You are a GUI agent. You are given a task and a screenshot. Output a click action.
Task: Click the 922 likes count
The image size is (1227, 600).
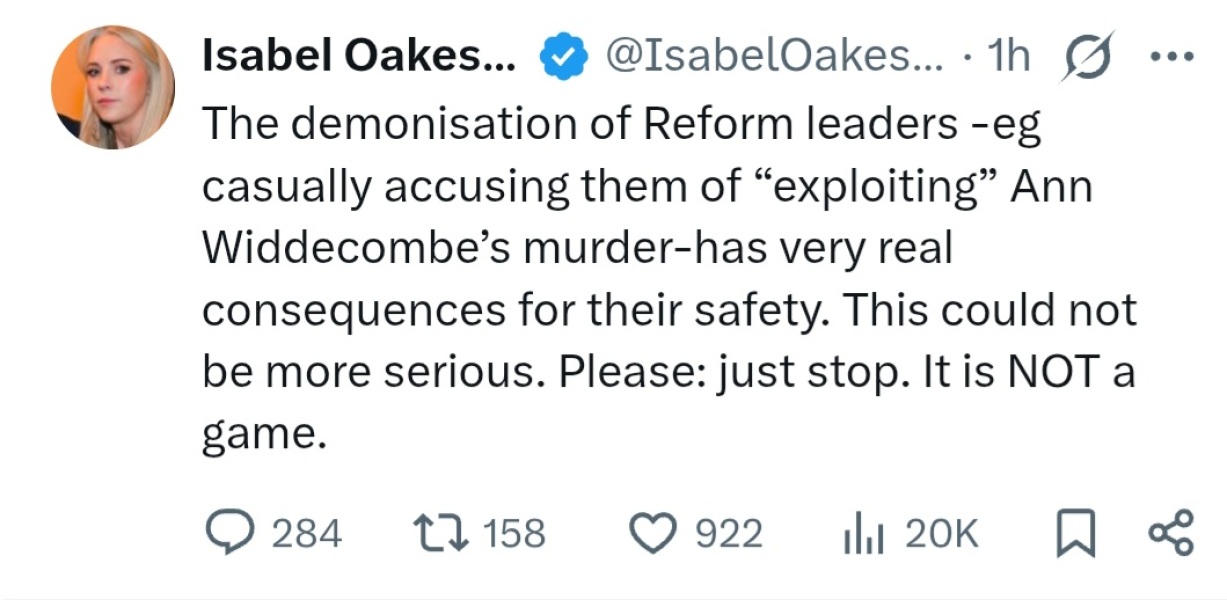click(729, 533)
